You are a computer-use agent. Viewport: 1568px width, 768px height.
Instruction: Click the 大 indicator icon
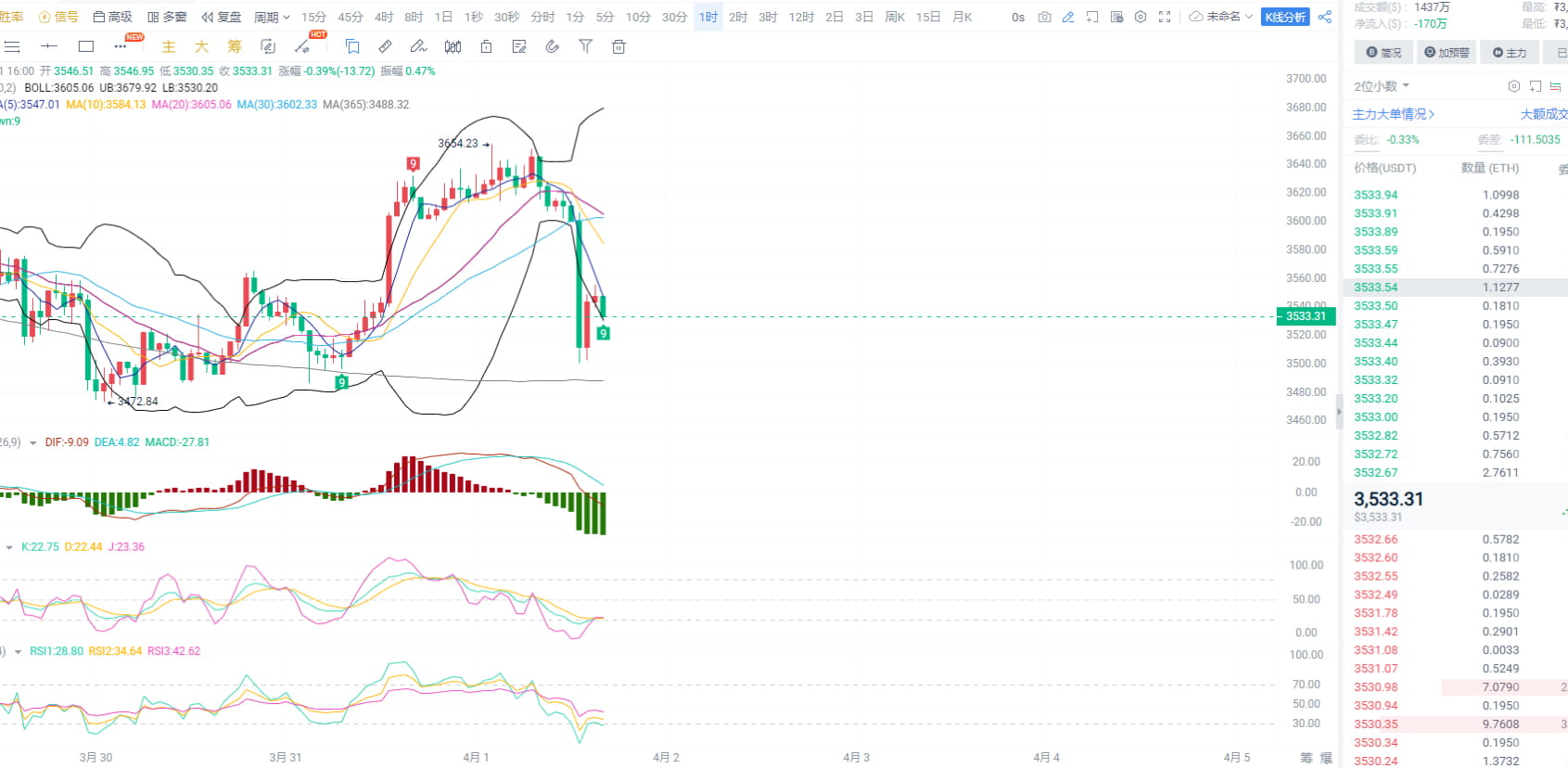(201, 46)
